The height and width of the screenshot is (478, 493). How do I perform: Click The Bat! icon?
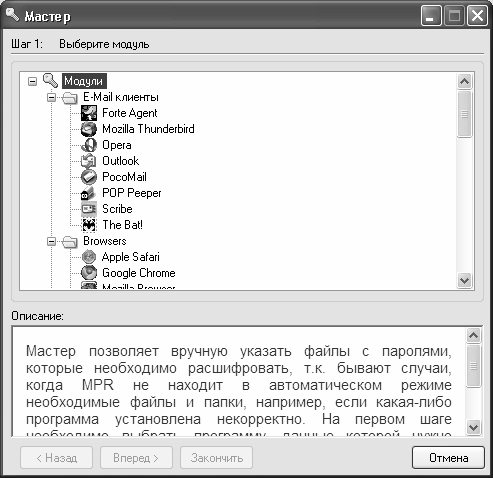point(89,225)
